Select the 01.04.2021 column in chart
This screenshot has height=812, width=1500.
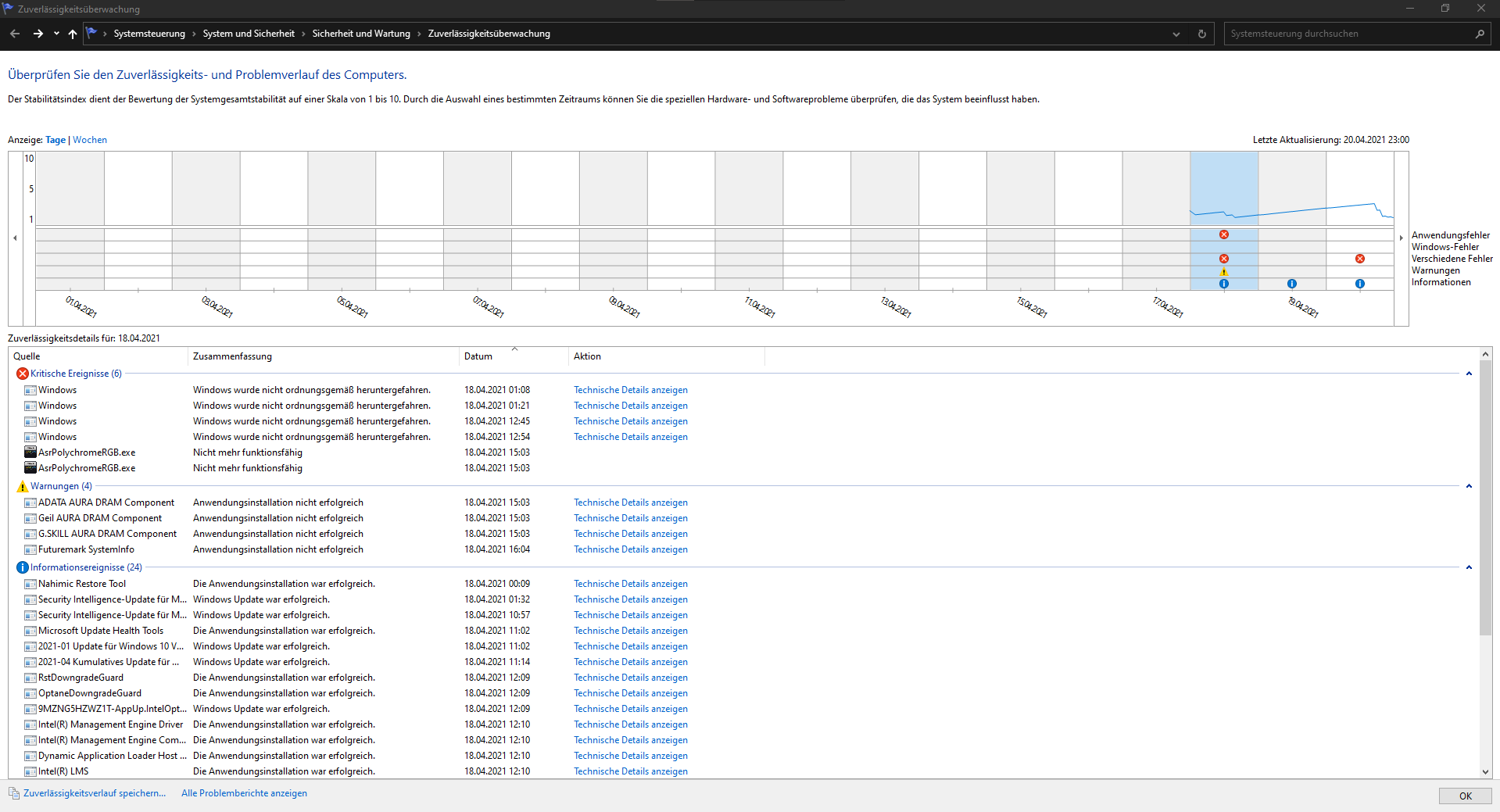click(70, 220)
